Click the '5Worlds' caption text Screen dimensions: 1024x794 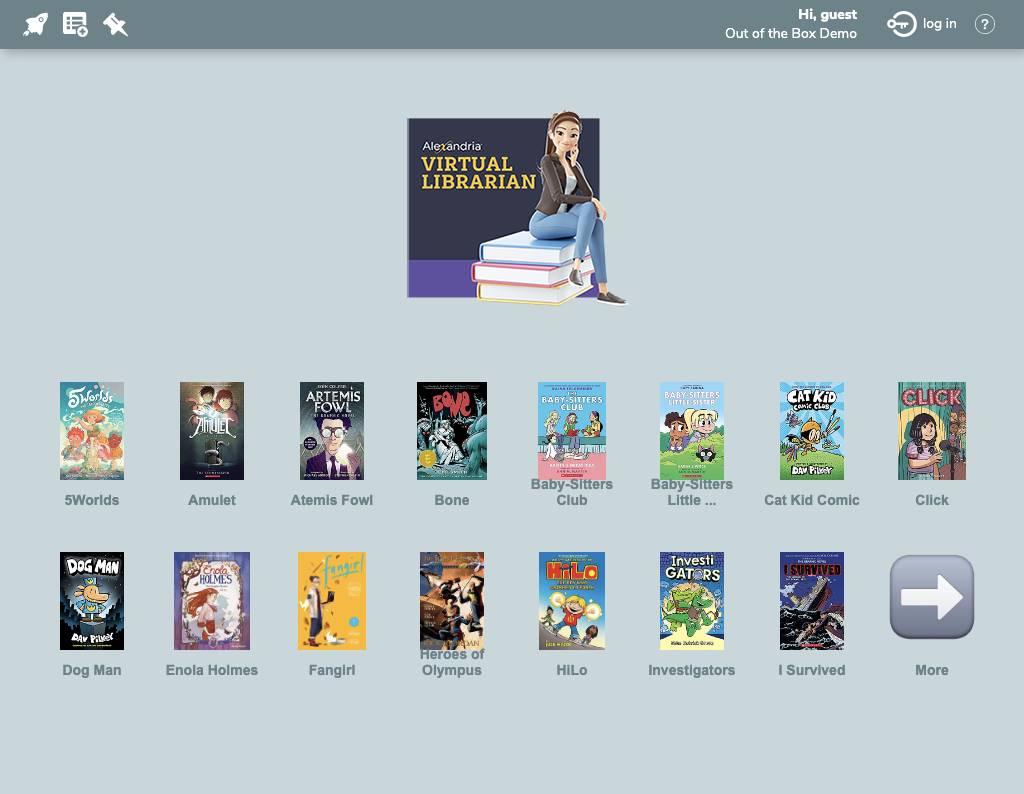click(x=92, y=500)
